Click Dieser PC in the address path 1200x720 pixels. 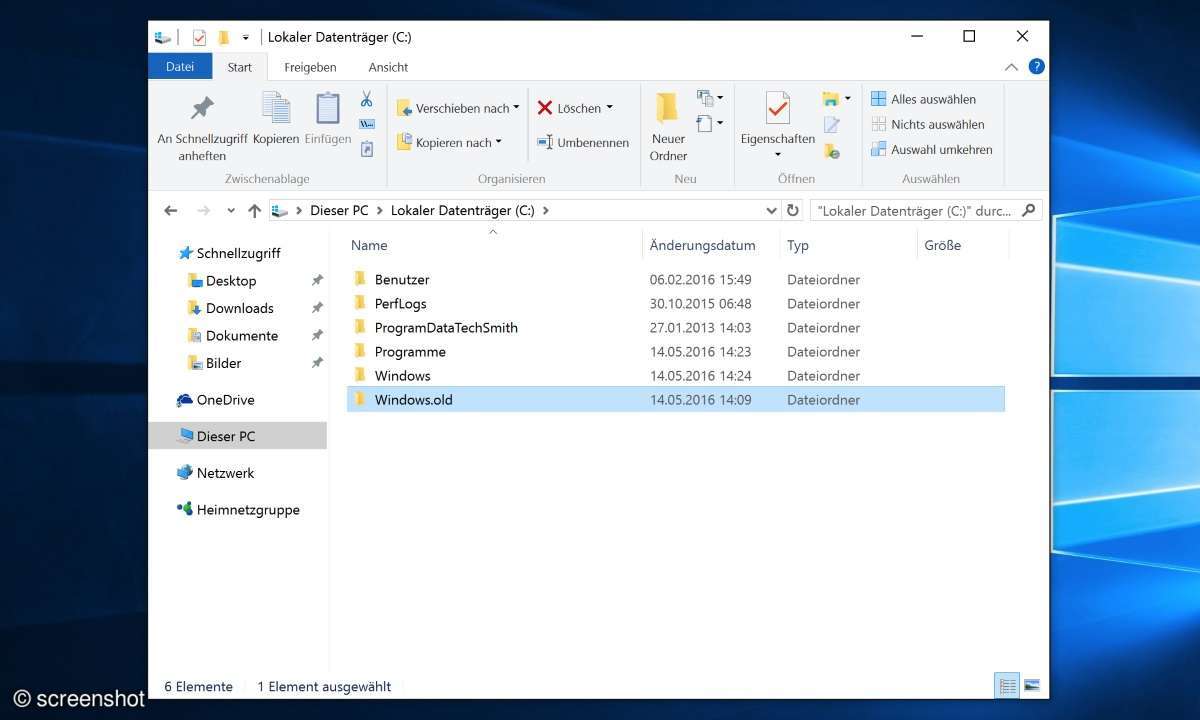coord(339,211)
